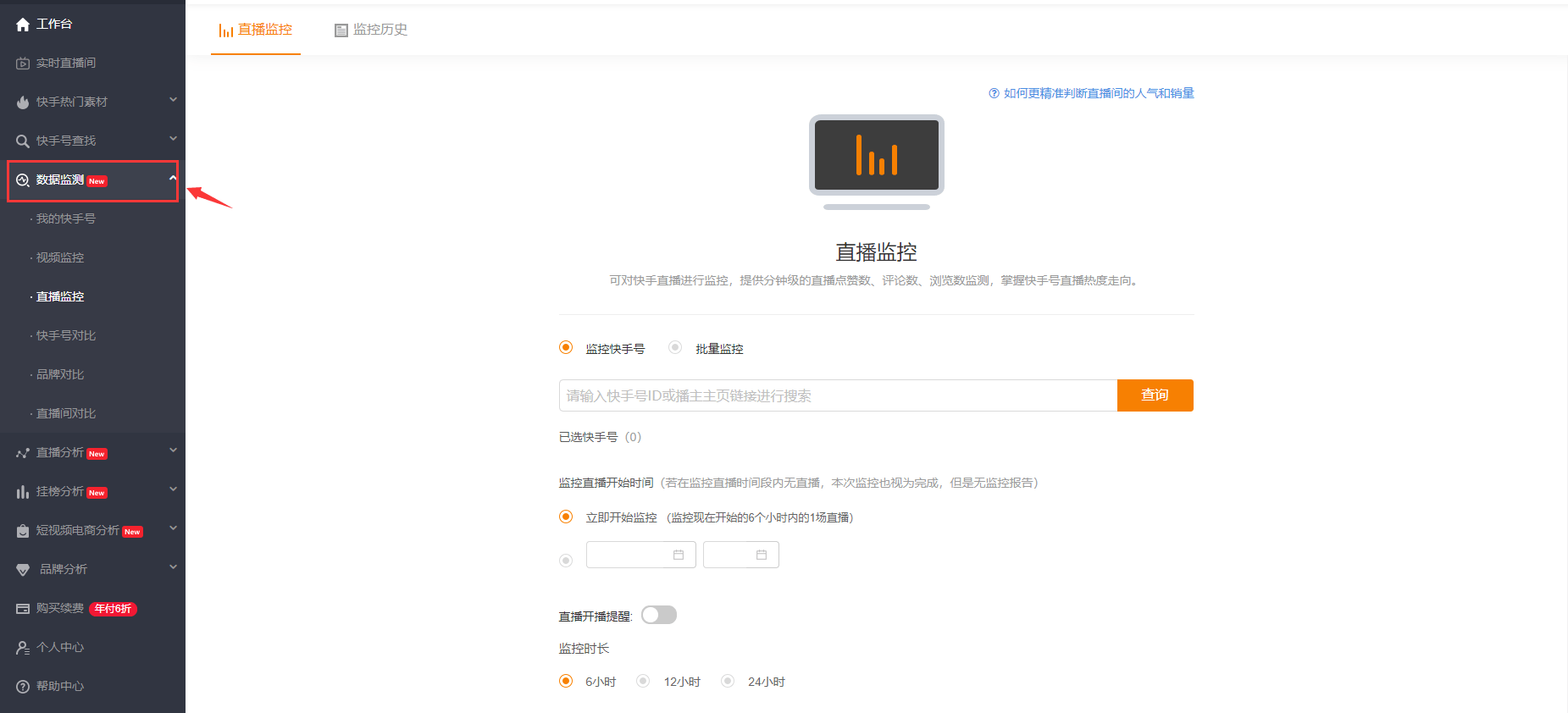Click the 购买续费 card icon
The image size is (1568, 713).
point(23,609)
